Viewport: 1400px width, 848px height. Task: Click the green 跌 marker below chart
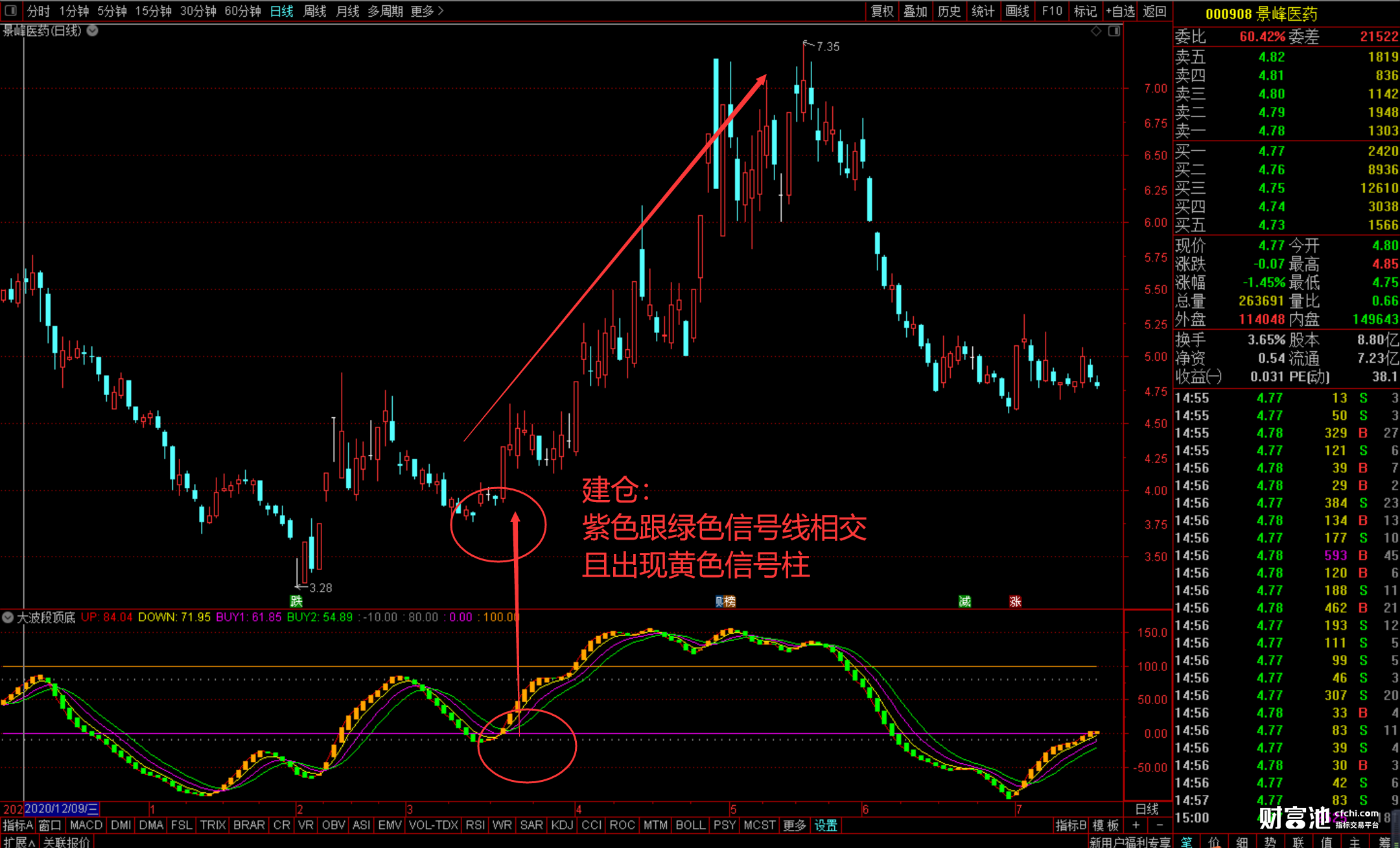pos(296,601)
